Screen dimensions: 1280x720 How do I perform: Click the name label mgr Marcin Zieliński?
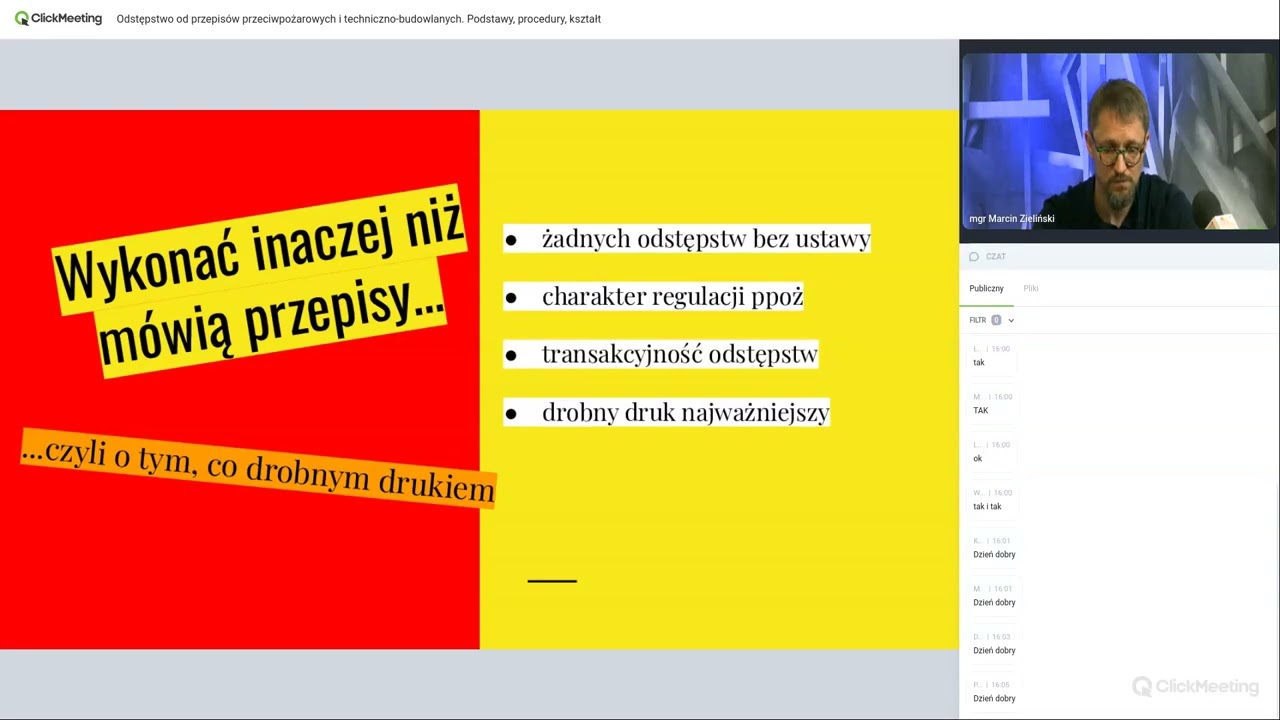(1011, 218)
